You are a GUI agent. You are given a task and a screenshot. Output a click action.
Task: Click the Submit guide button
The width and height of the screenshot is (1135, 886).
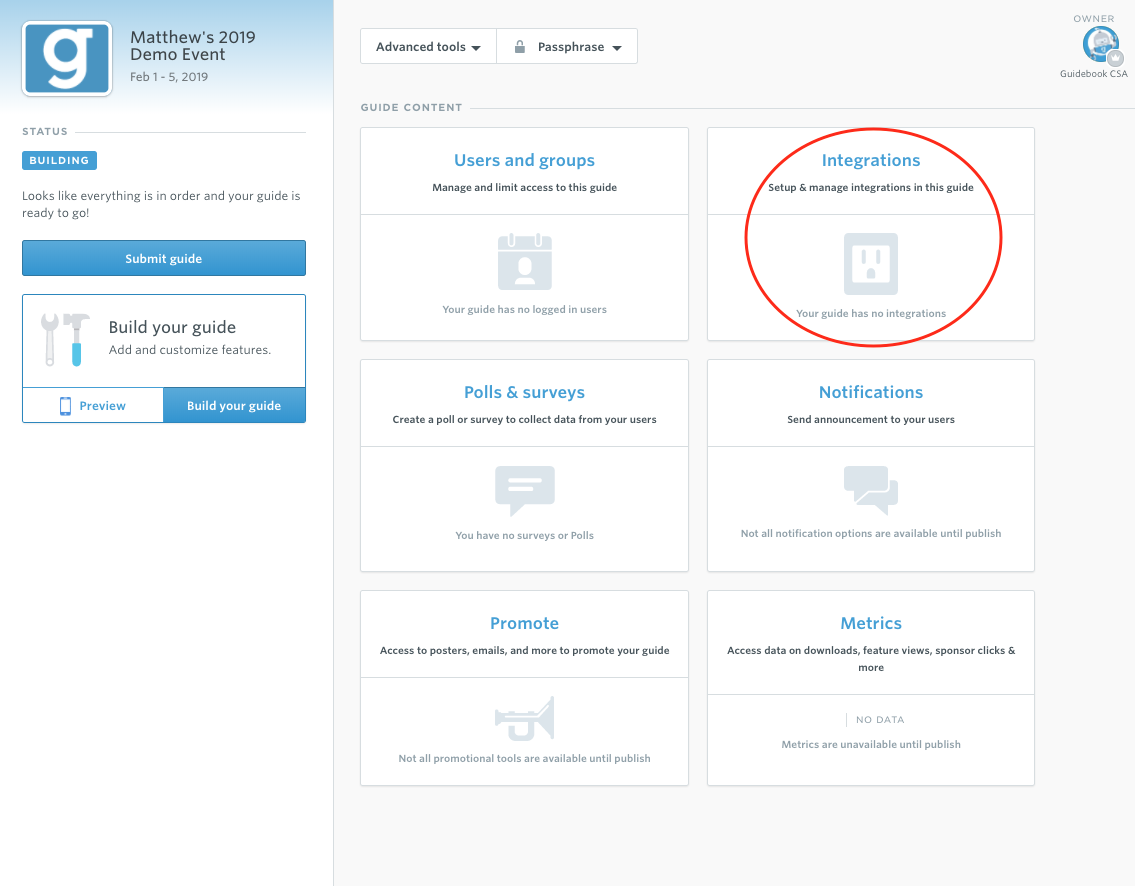[x=164, y=258]
